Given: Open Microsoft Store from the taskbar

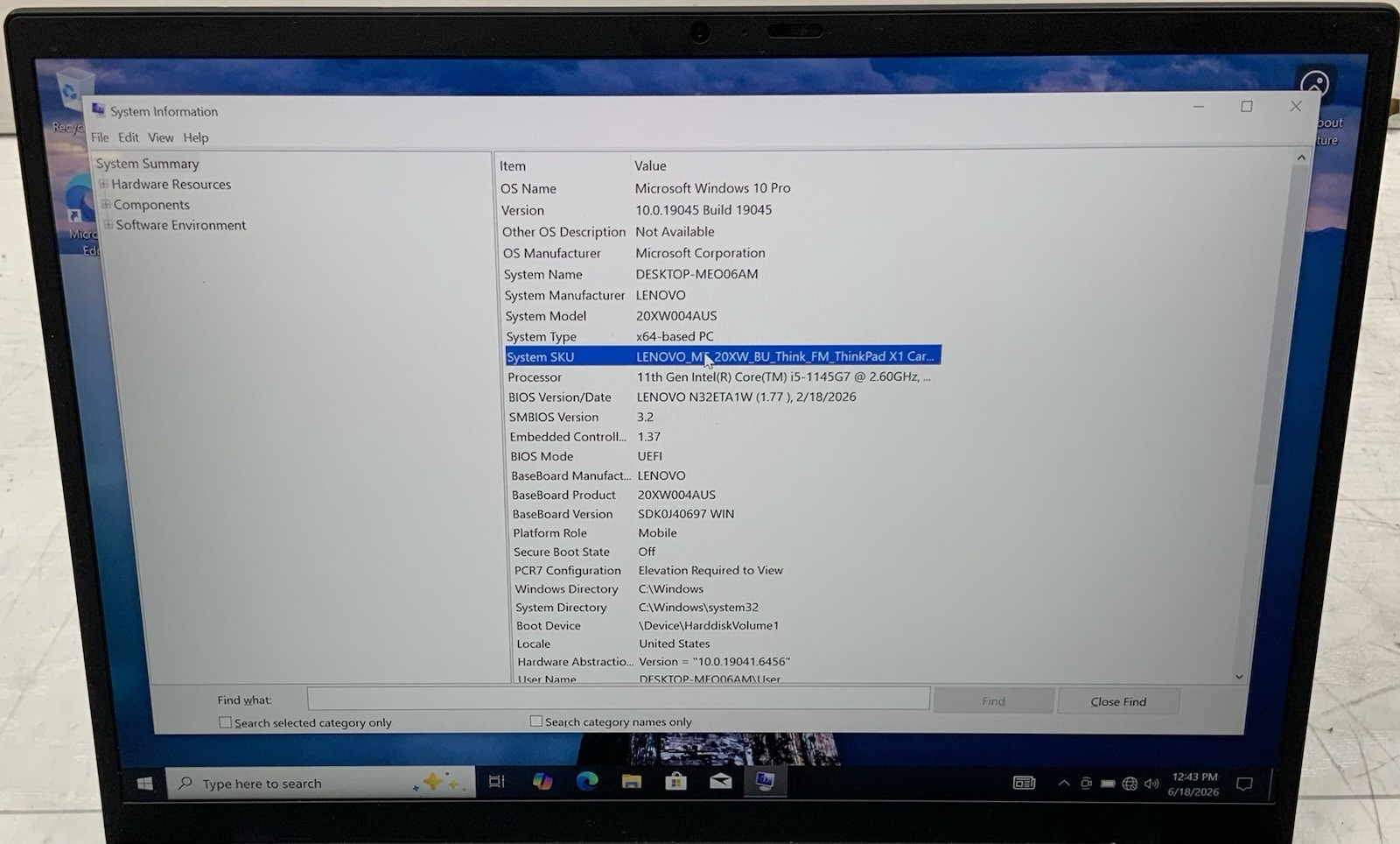Looking at the screenshot, I should (676, 781).
